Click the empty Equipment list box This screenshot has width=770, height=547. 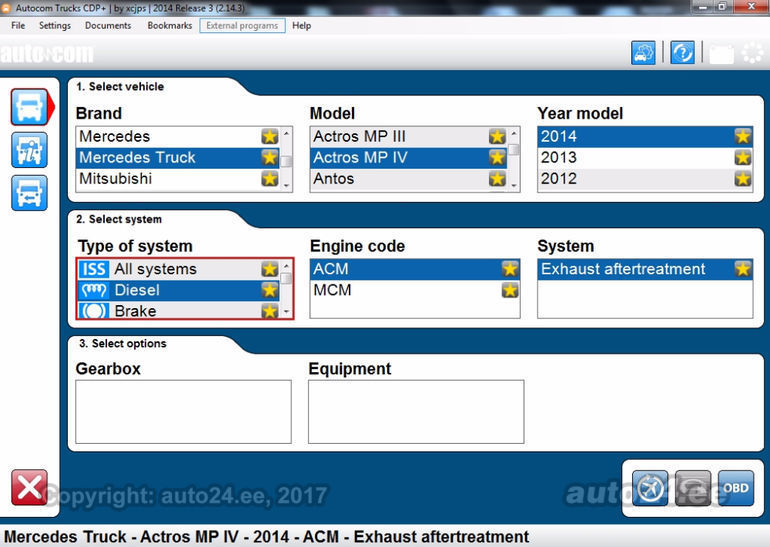tap(416, 411)
